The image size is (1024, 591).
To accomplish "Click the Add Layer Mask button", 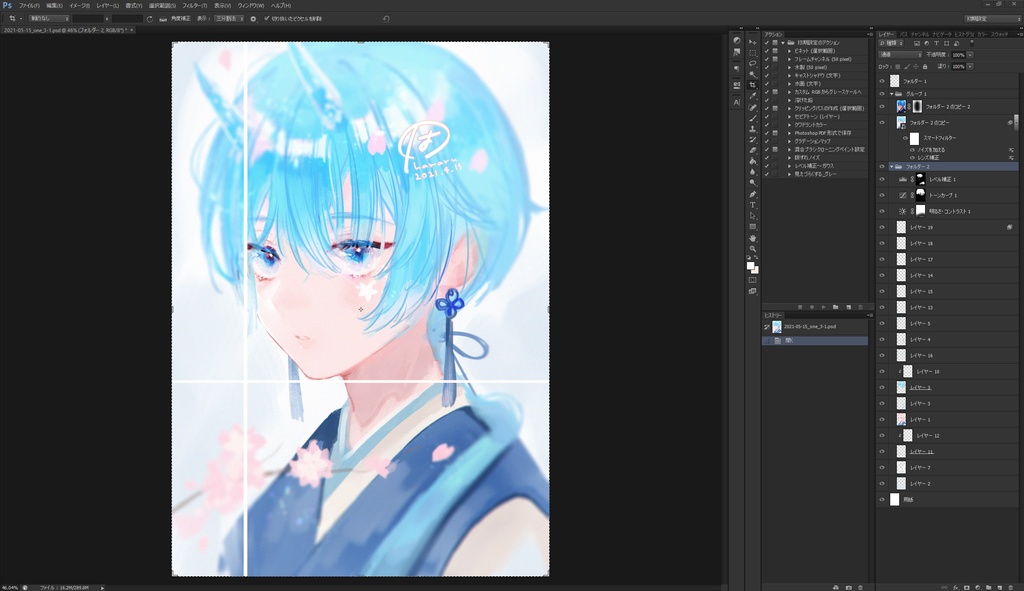I will tap(966, 587).
